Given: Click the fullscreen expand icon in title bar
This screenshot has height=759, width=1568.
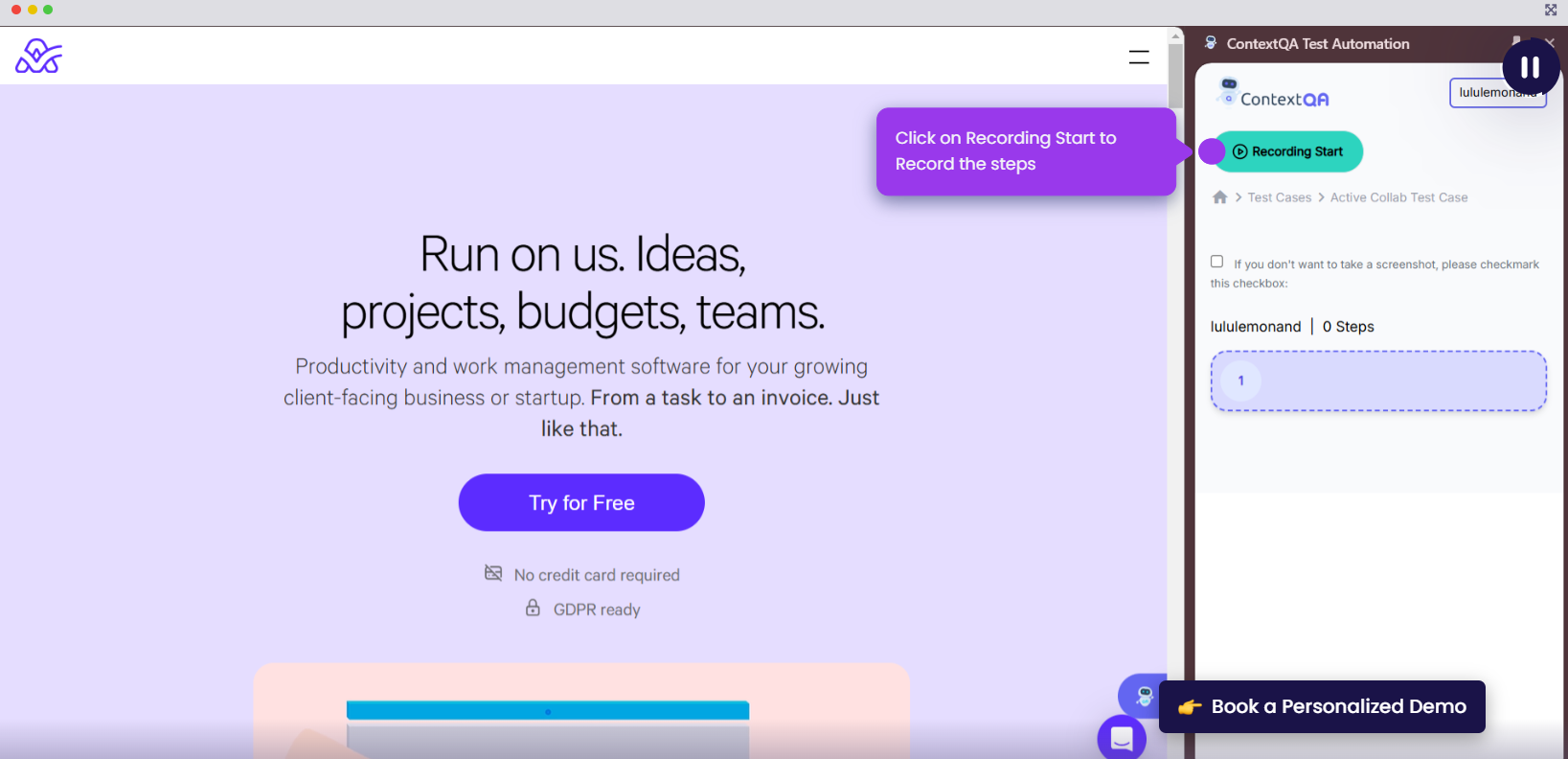Looking at the screenshot, I should tap(1551, 10).
